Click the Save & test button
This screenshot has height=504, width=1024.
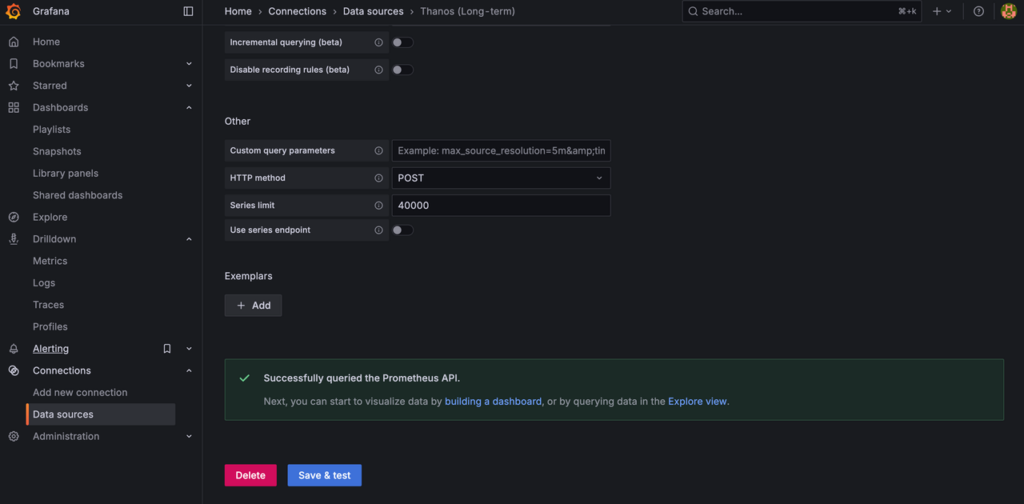click(325, 475)
